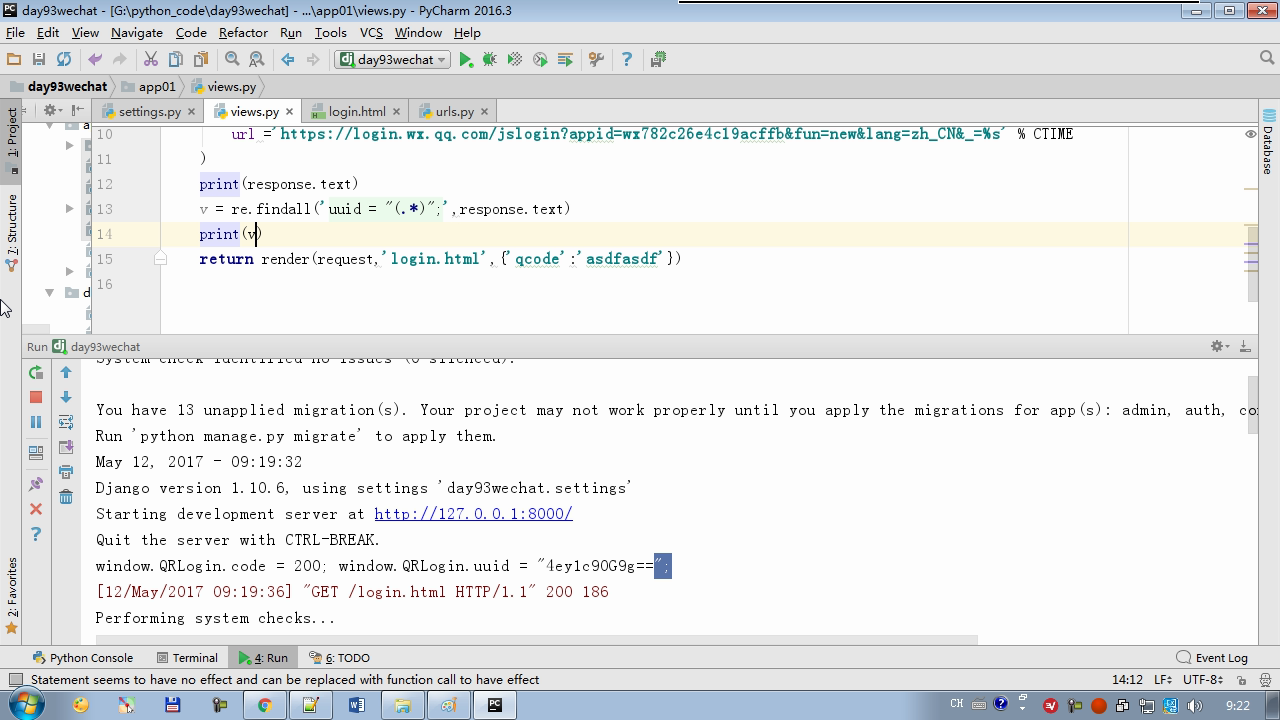Open Help with the toolbar question mark
The width and height of the screenshot is (1280, 720).
point(627,60)
